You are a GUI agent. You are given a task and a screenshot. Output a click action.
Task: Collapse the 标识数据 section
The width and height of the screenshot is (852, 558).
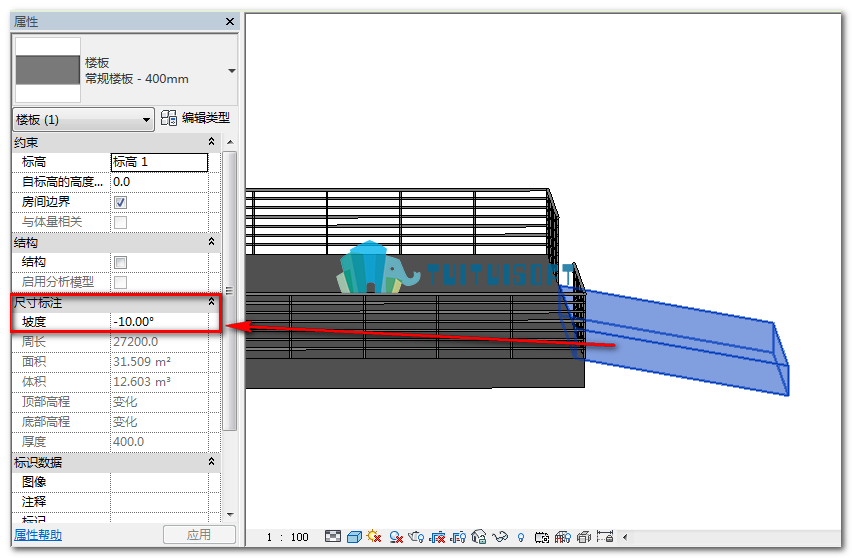pos(211,462)
